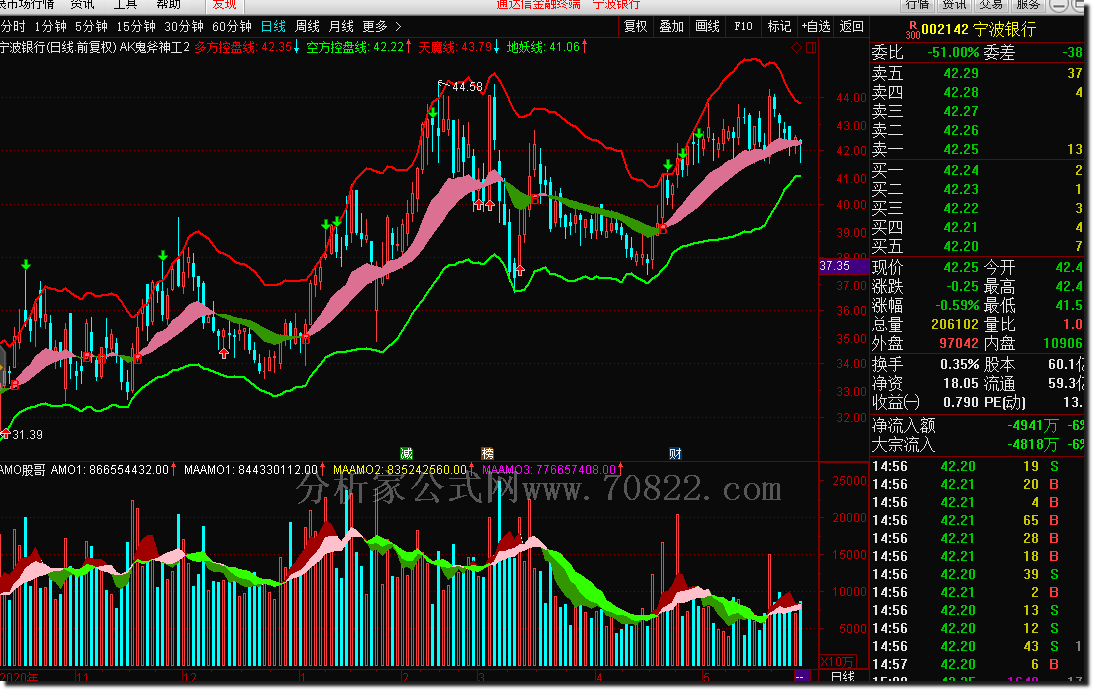Click the 14:57 42.20 tick row
Image resolution: width=1094 pixels, height=690 pixels.
tap(977, 664)
